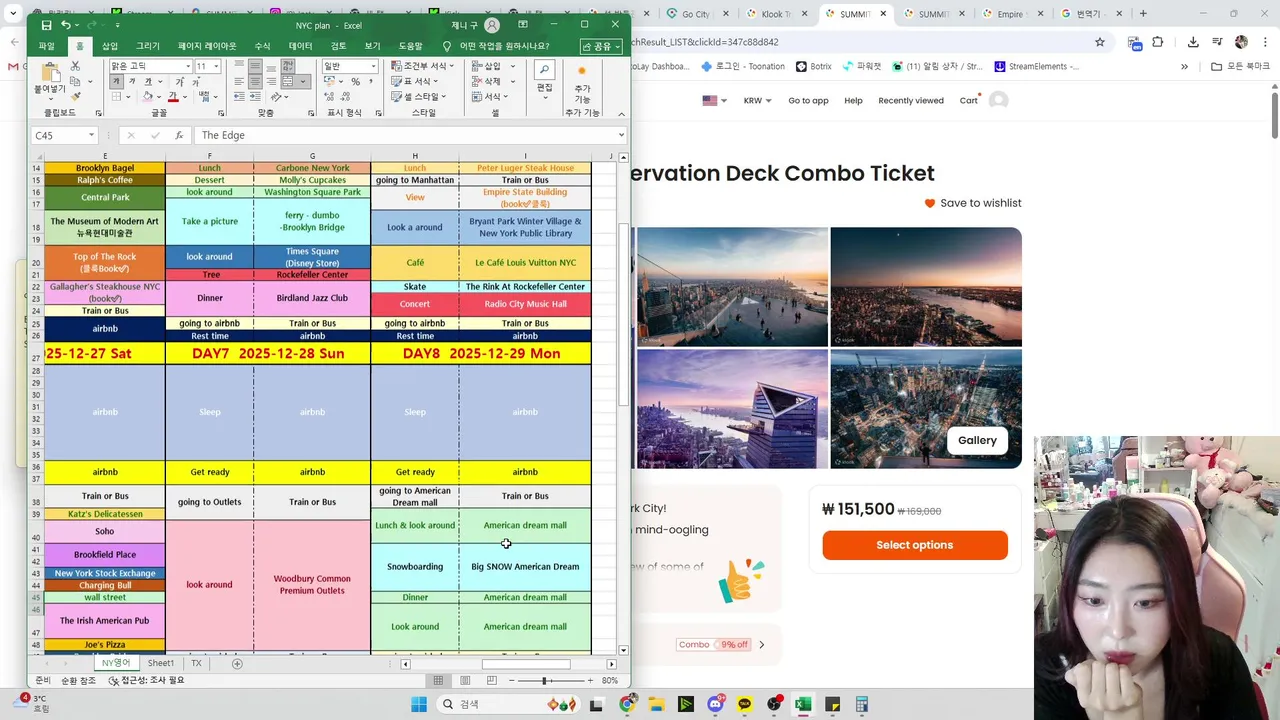
Task: Select the Birdland Jazz Club cell
Action: pyautogui.click(x=312, y=298)
